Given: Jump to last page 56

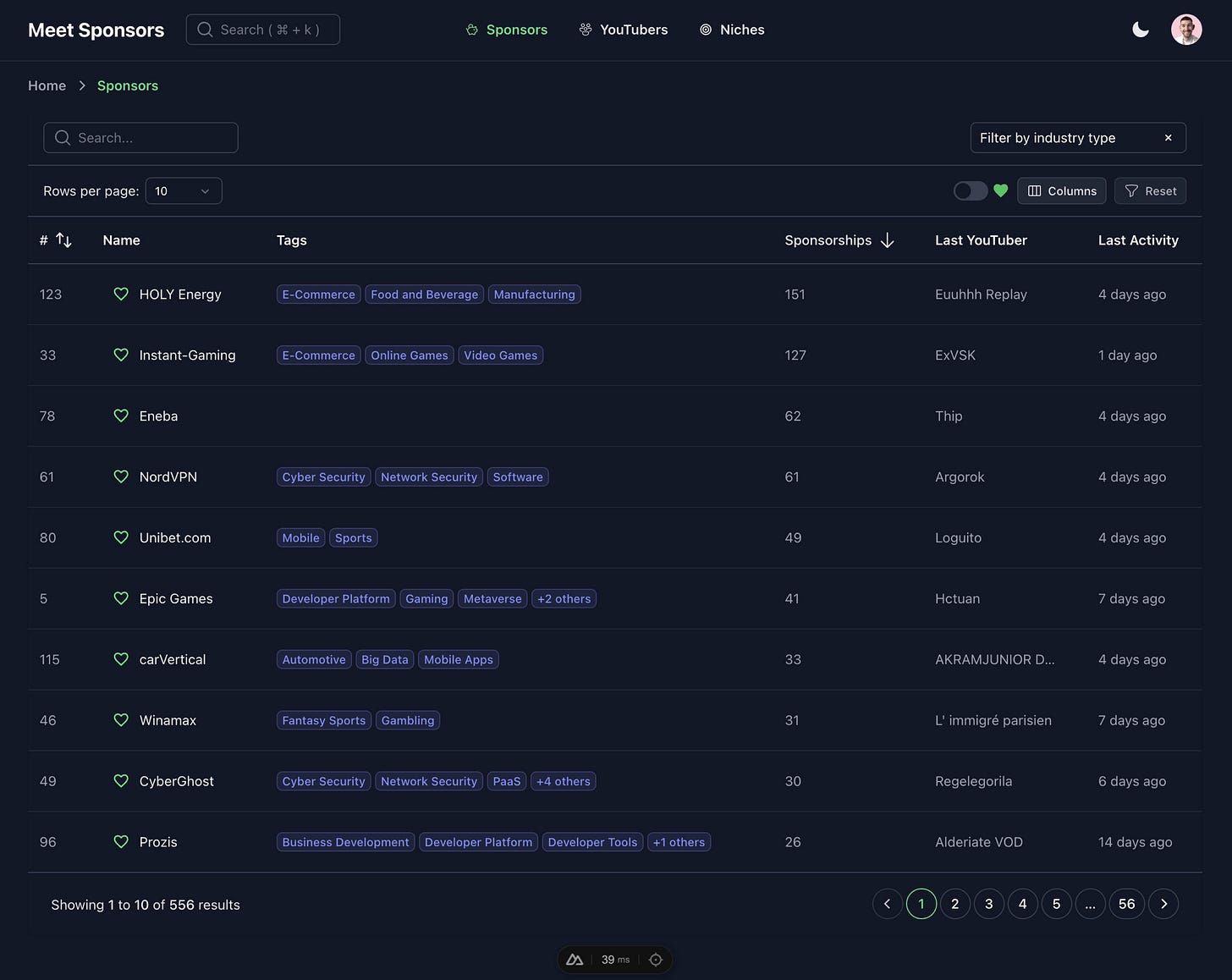Looking at the screenshot, I should coord(1127,904).
